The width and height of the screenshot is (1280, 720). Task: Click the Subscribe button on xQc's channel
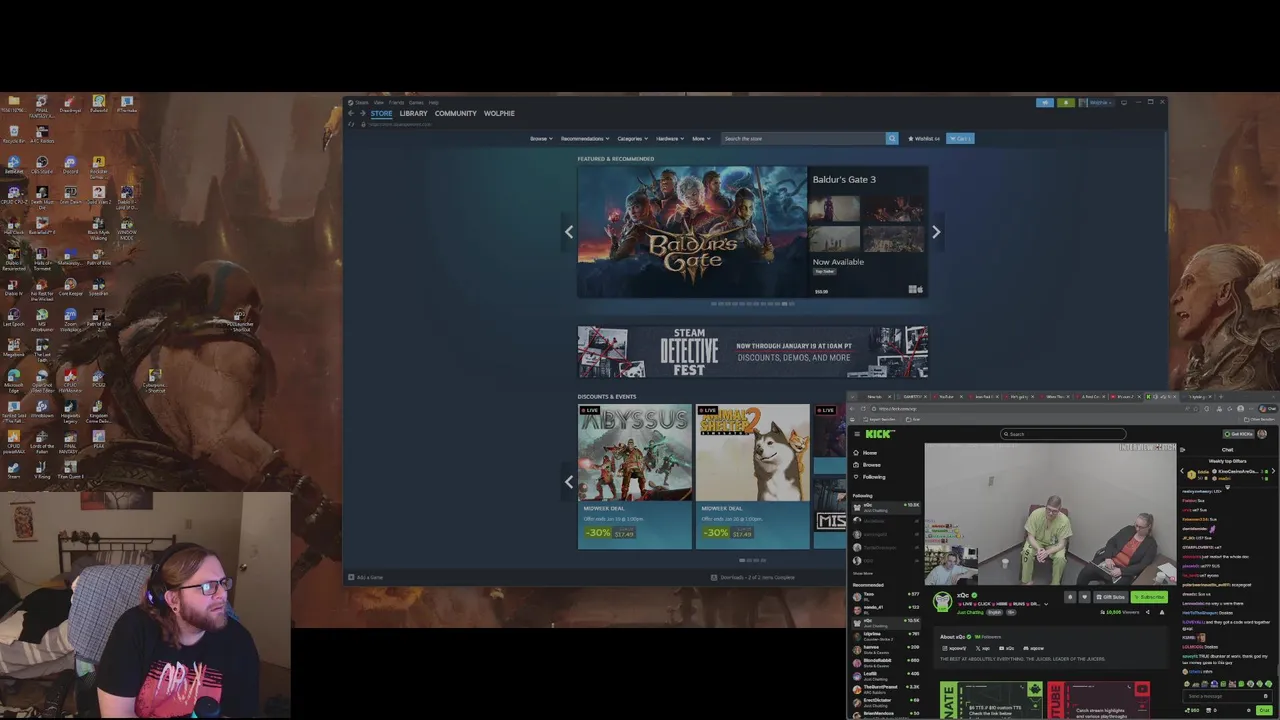pyautogui.click(x=1149, y=597)
